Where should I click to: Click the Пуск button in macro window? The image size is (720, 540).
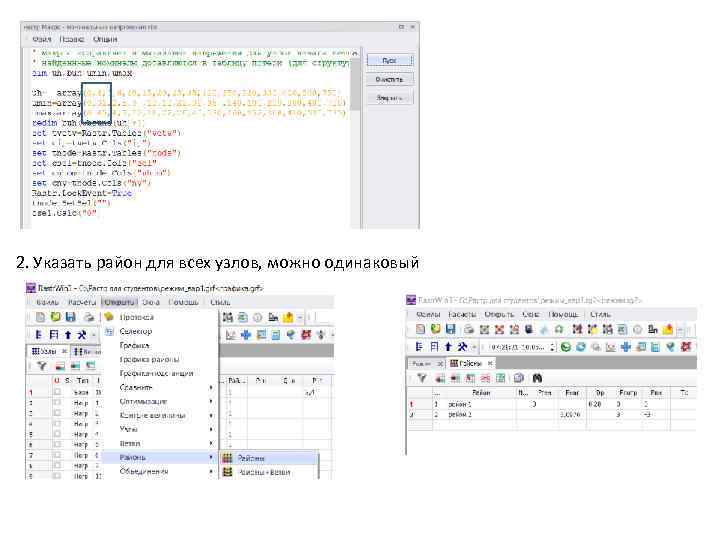(389, 60)
